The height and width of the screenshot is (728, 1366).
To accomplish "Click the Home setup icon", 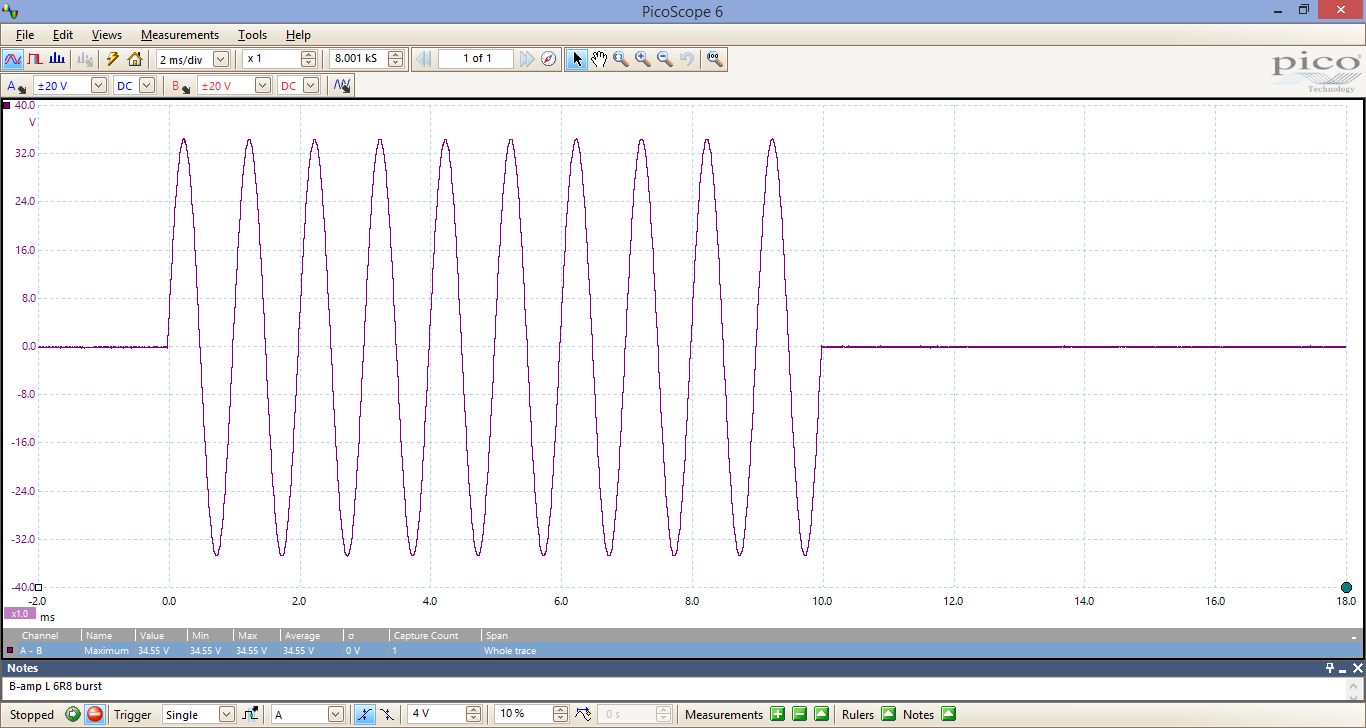I will click(x=135, y=59).
